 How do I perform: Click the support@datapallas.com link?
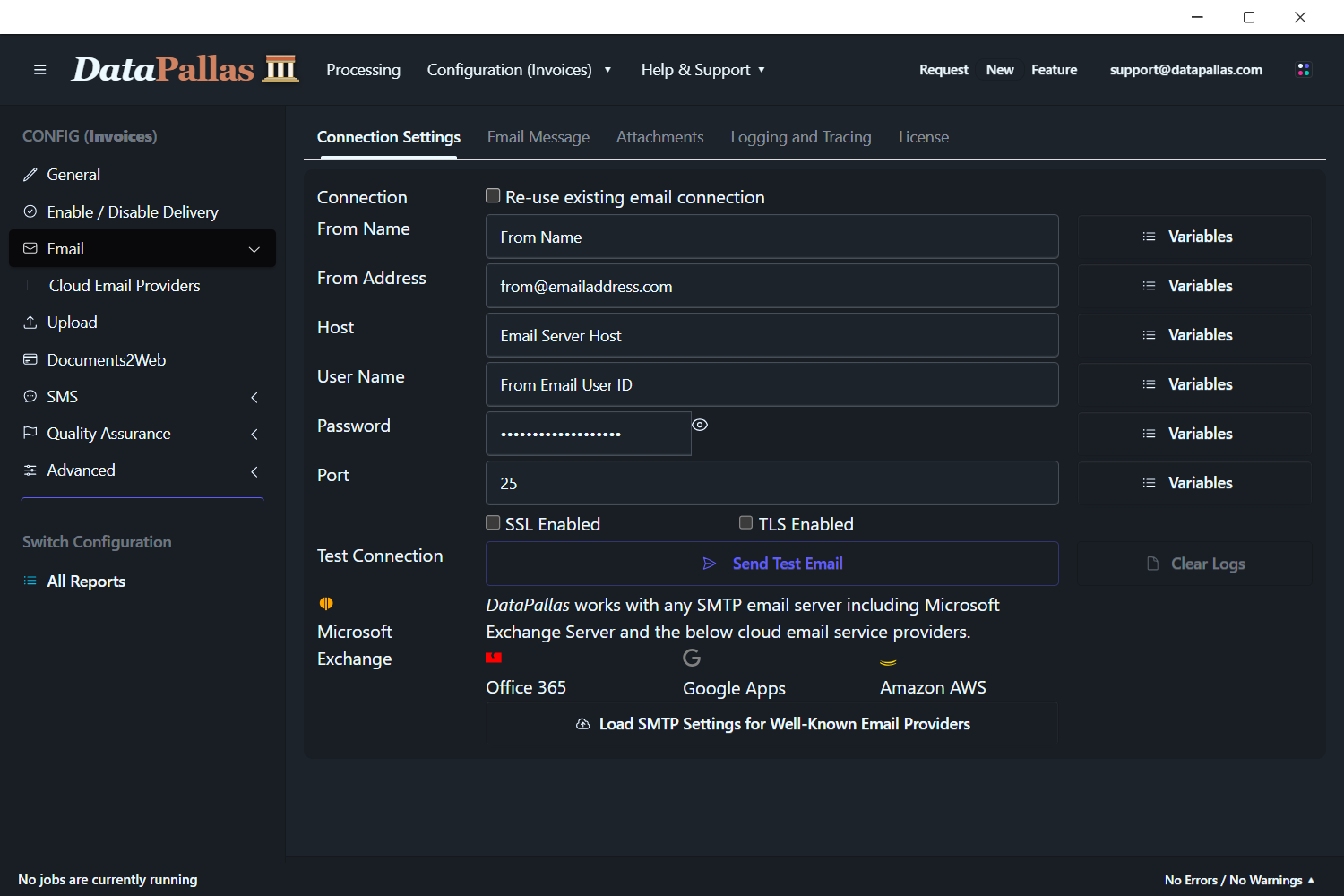[x=1186, y=70]
